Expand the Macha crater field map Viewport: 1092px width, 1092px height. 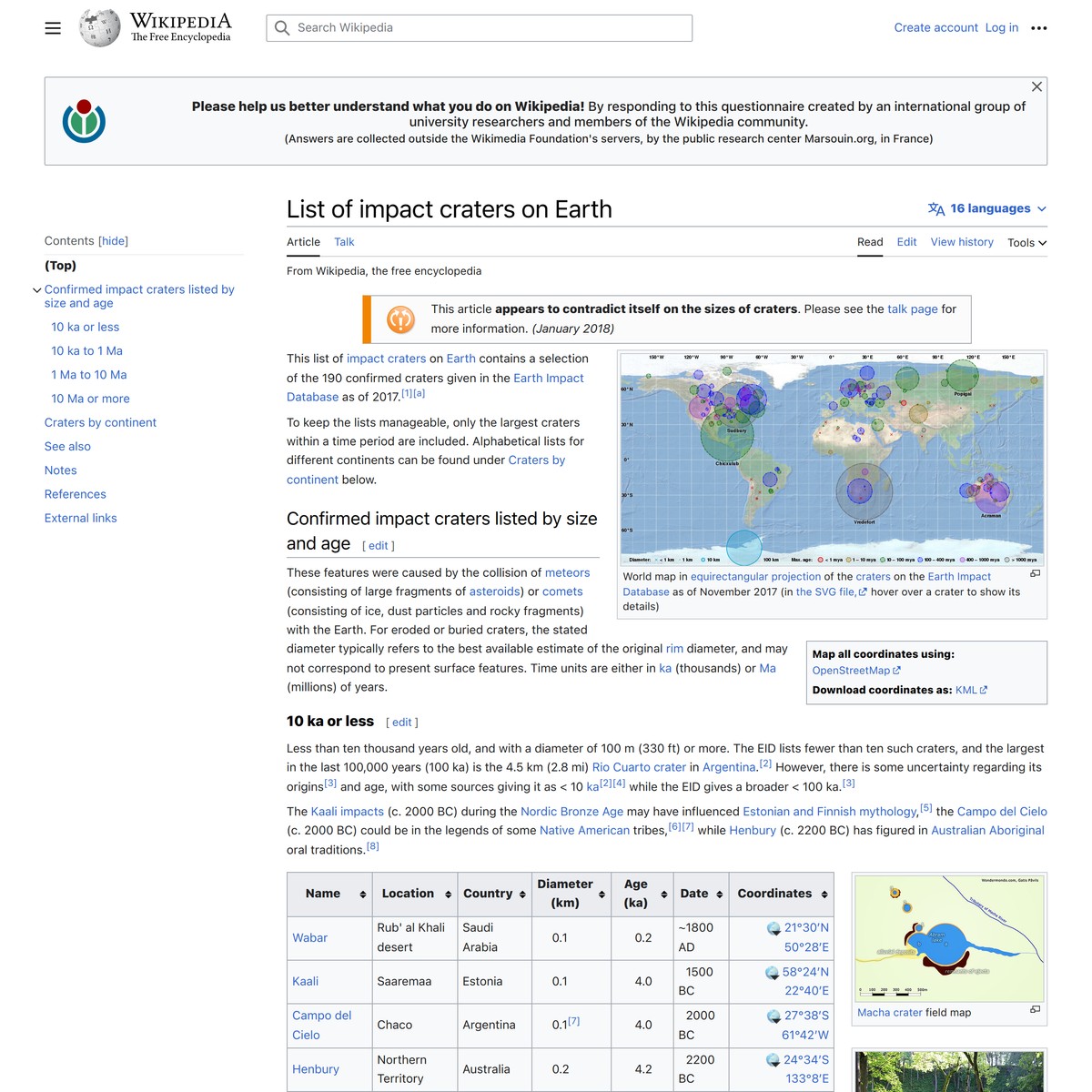tap(1036, 1008)
